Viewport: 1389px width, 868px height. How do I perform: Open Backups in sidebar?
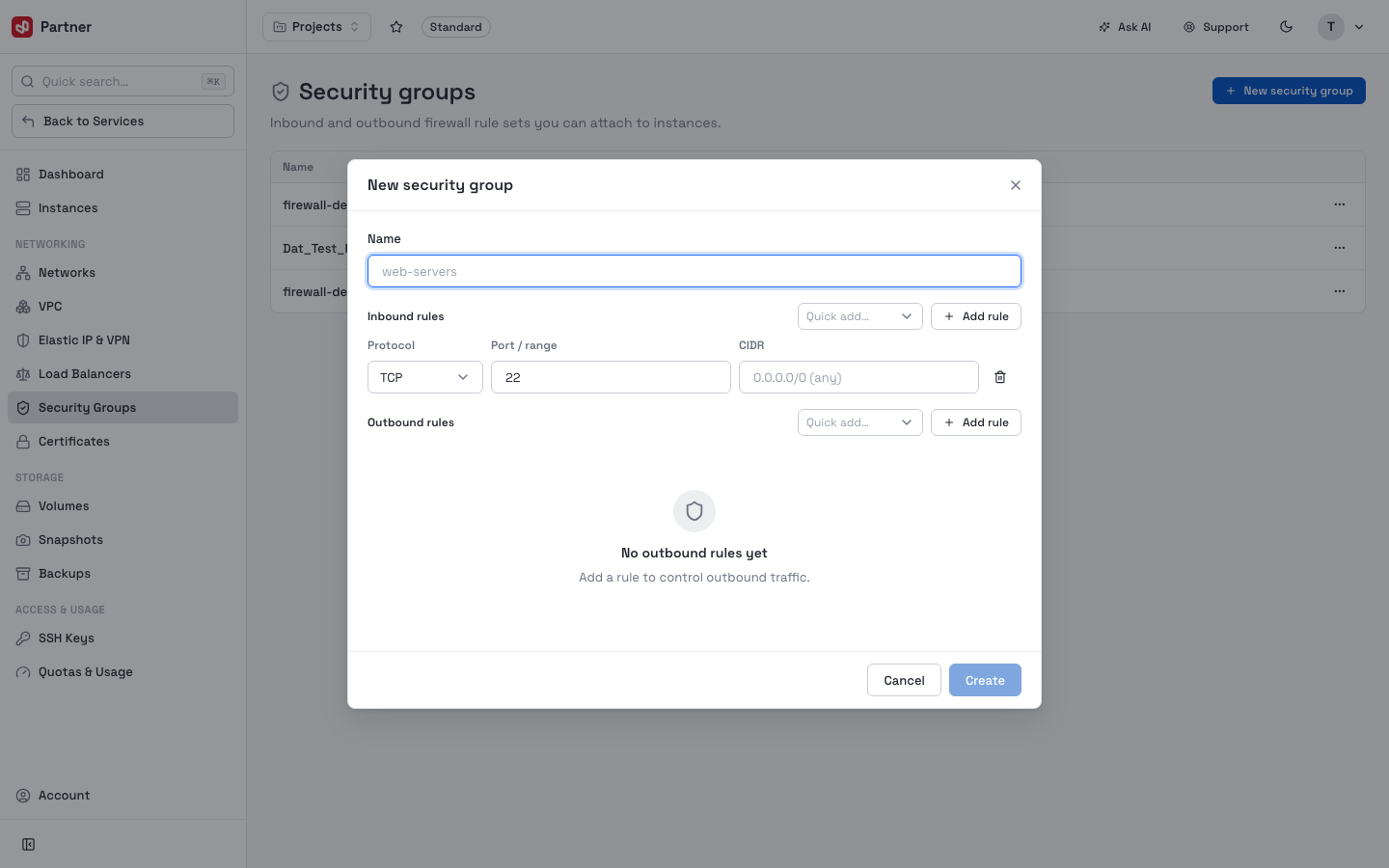pyautogui.click(x=123, y=574)
